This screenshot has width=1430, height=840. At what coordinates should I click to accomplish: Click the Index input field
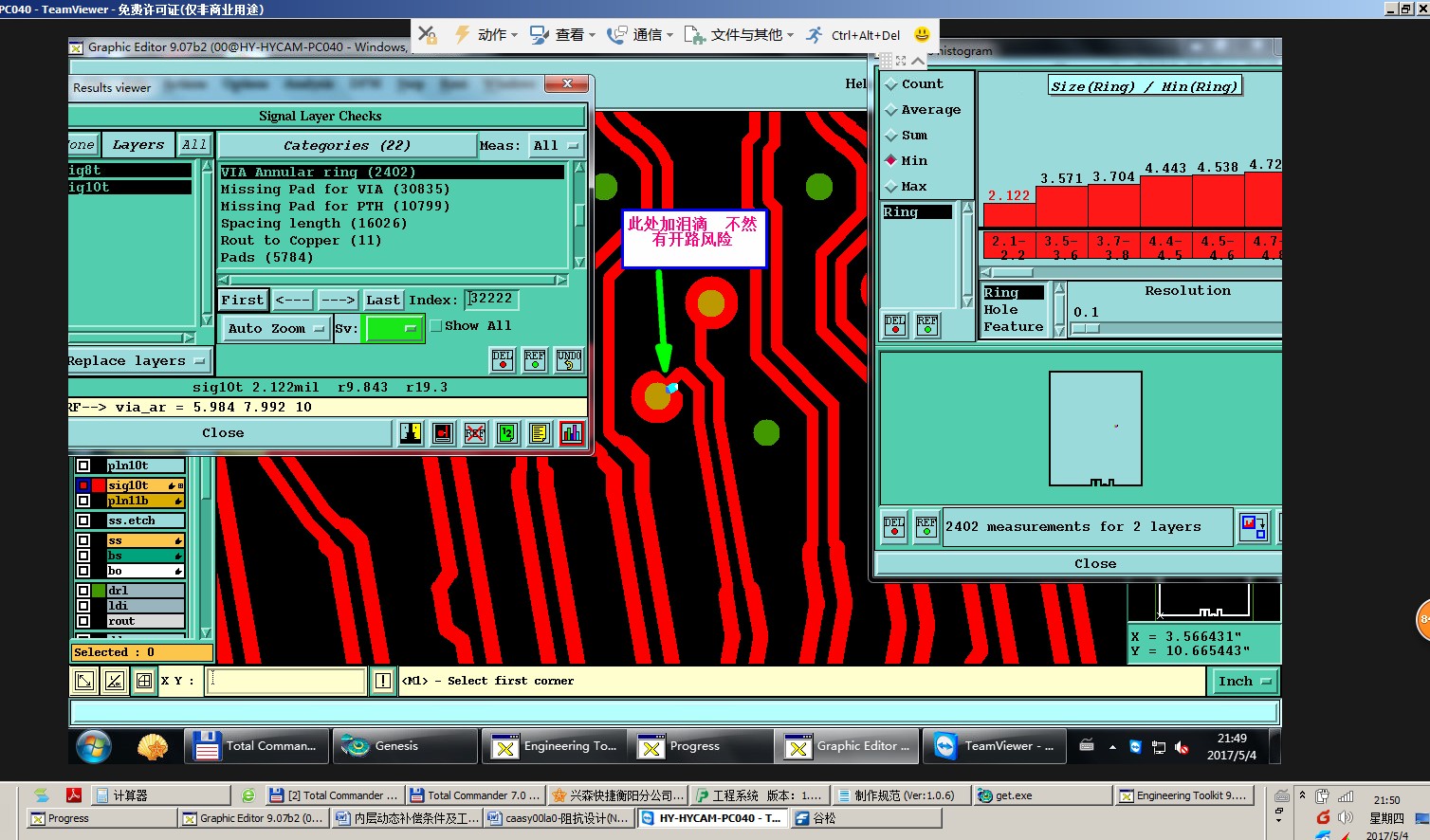click(x=492, y=300)
